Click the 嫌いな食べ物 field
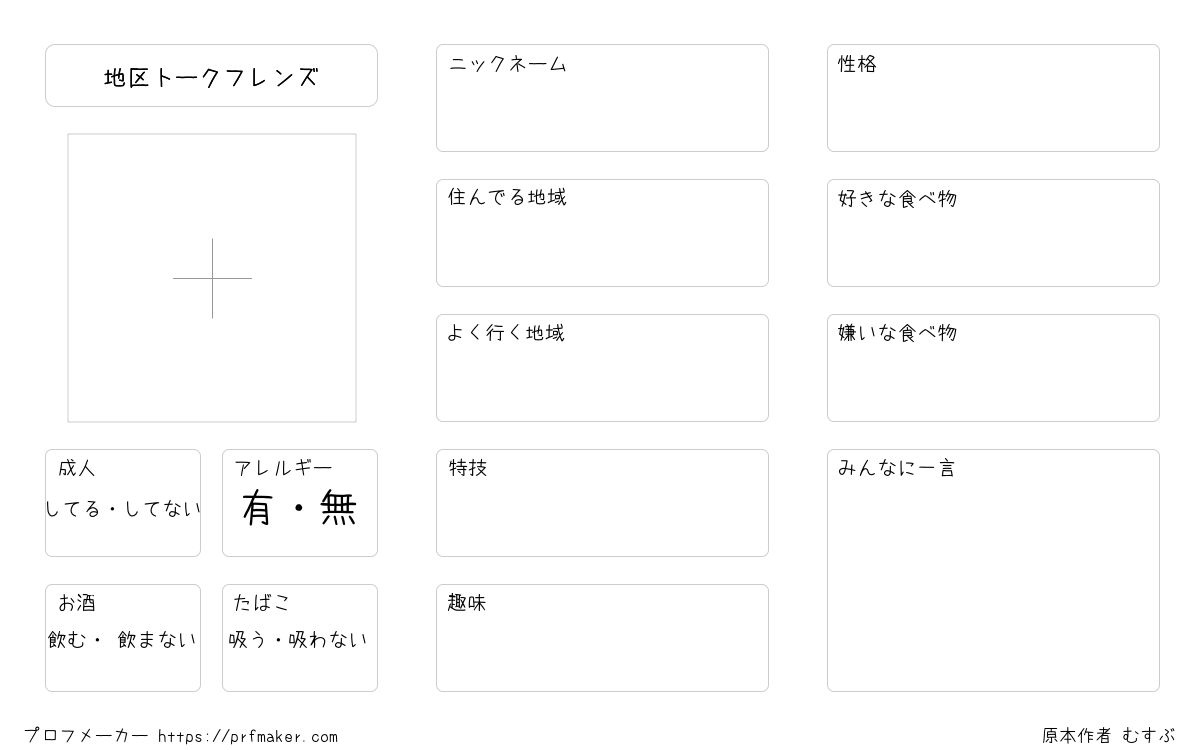Viewport: 1200px width, 750px height. 993,368
